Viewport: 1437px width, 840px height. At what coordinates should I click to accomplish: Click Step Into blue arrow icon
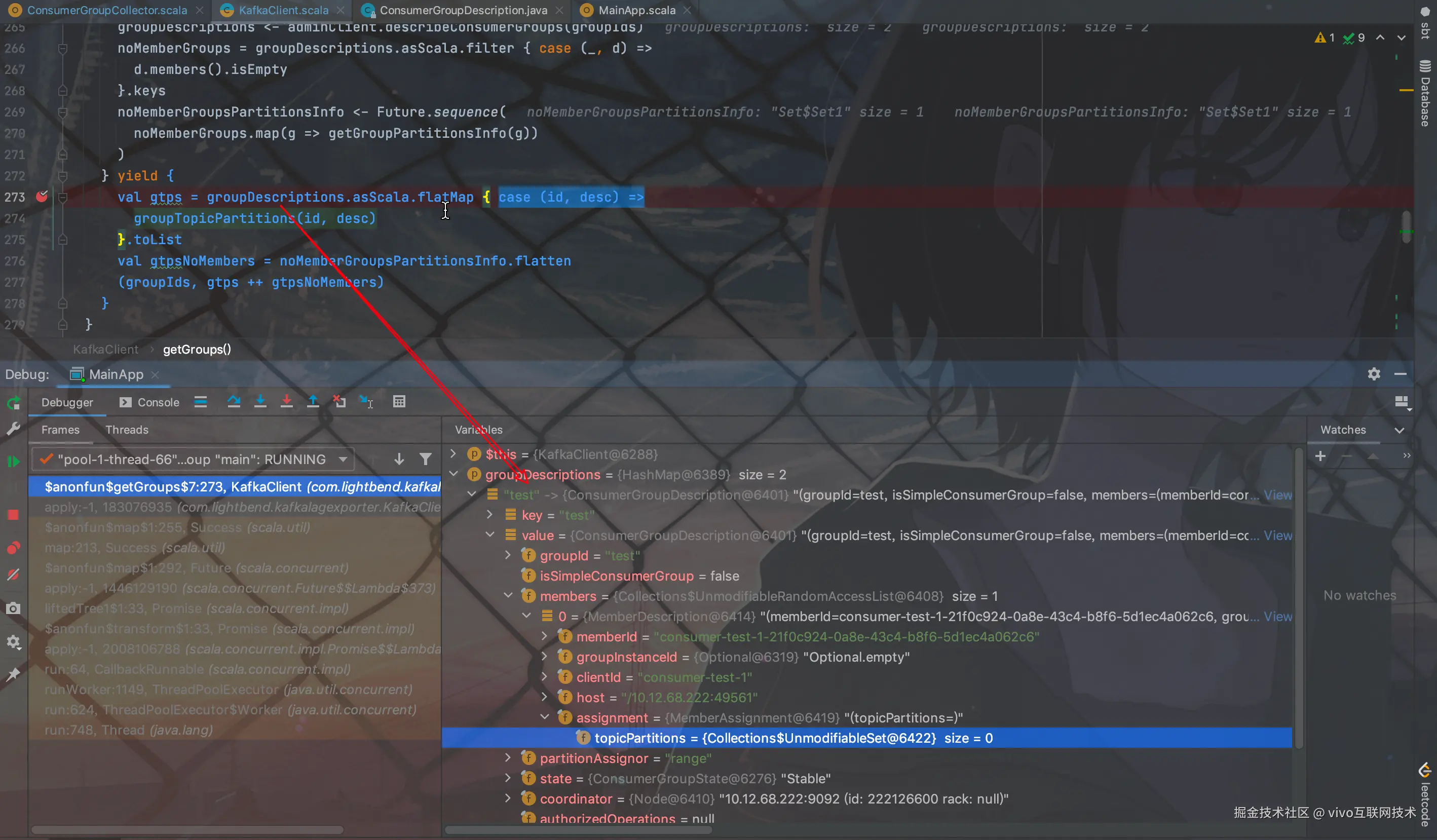point(260,402)
